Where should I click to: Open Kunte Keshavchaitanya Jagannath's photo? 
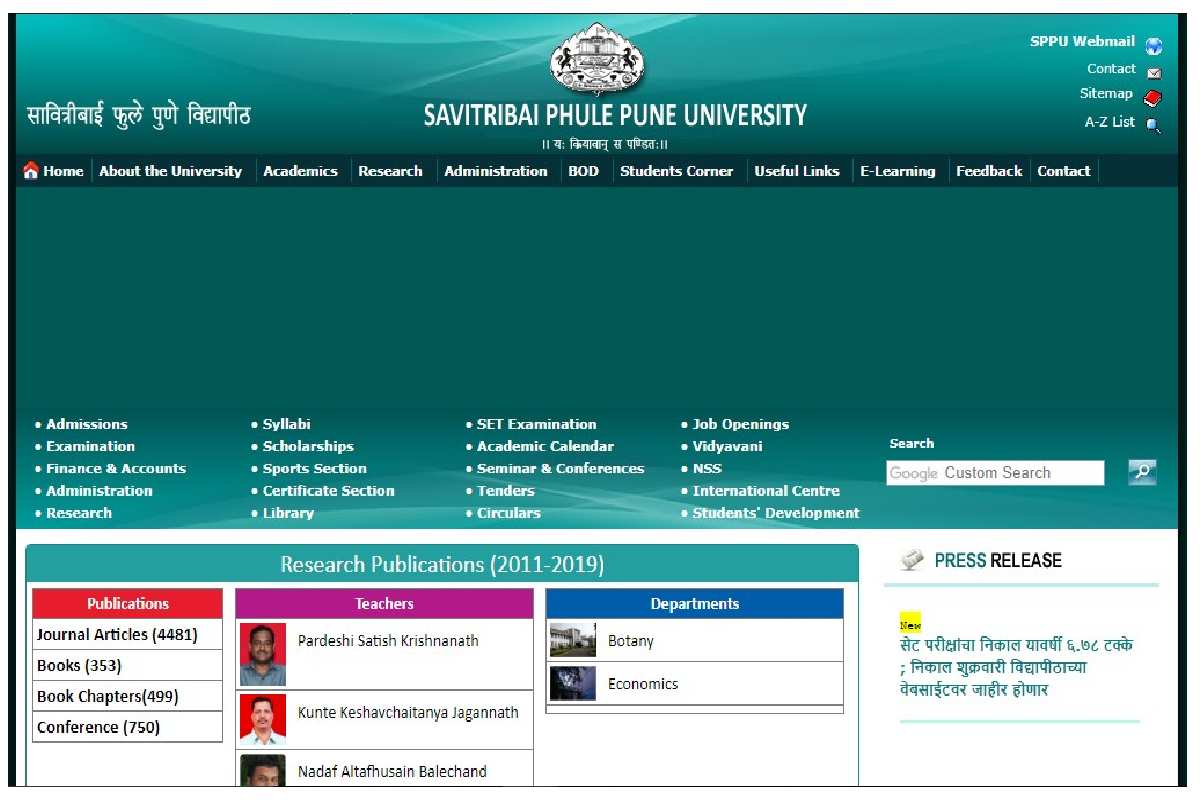click(x=263, y=720)
